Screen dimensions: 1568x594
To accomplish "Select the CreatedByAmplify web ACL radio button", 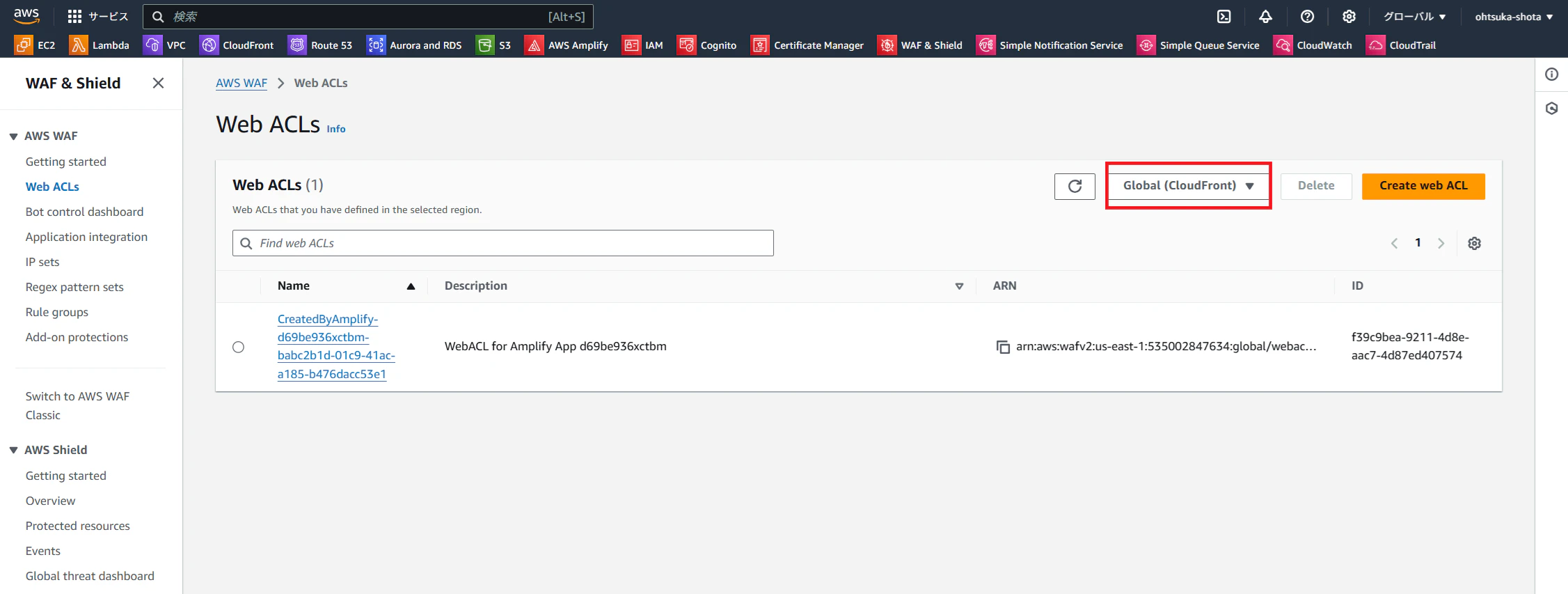I will pos(239,347).
